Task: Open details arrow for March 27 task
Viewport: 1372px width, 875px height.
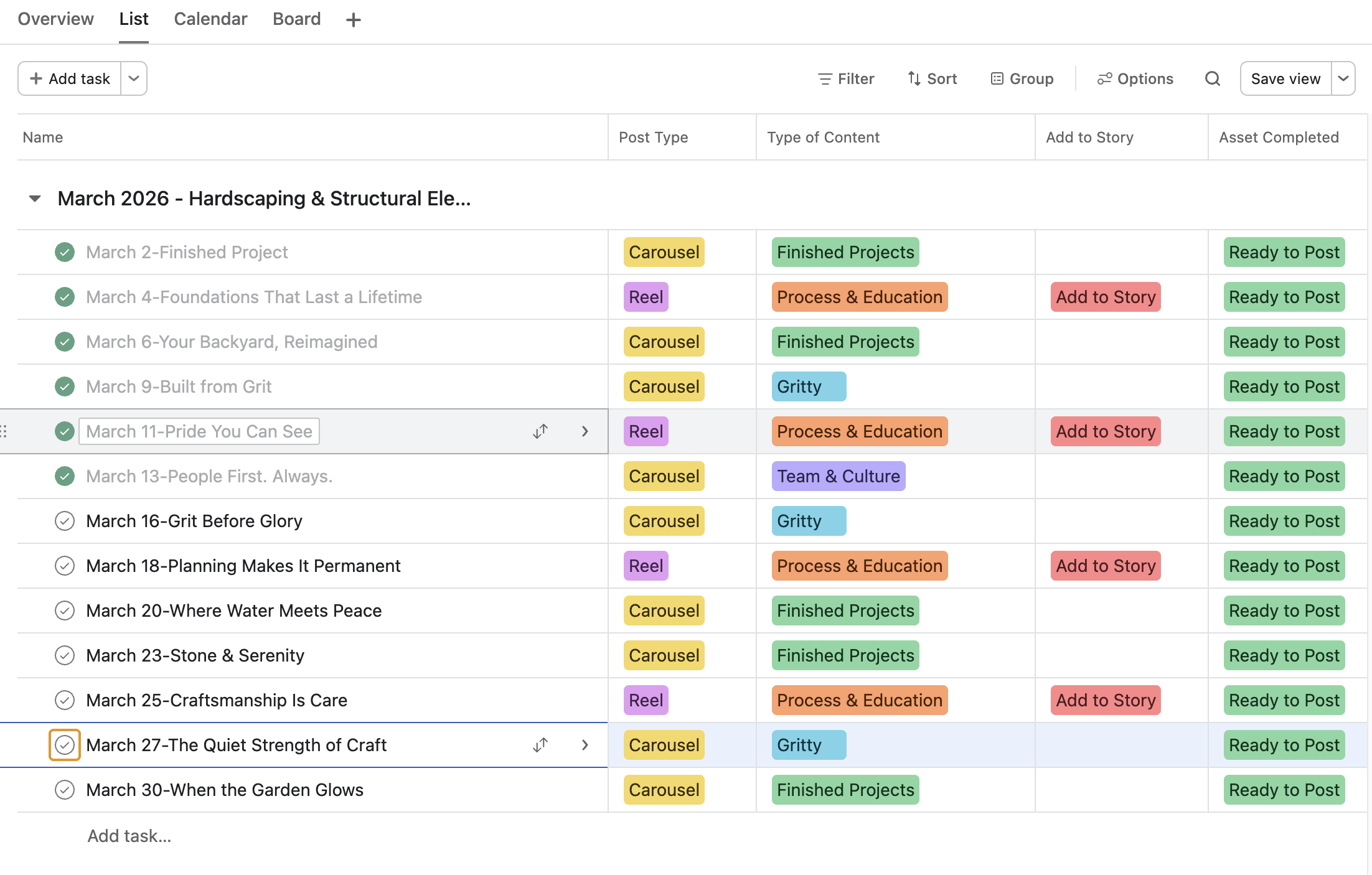Action: 585,745
